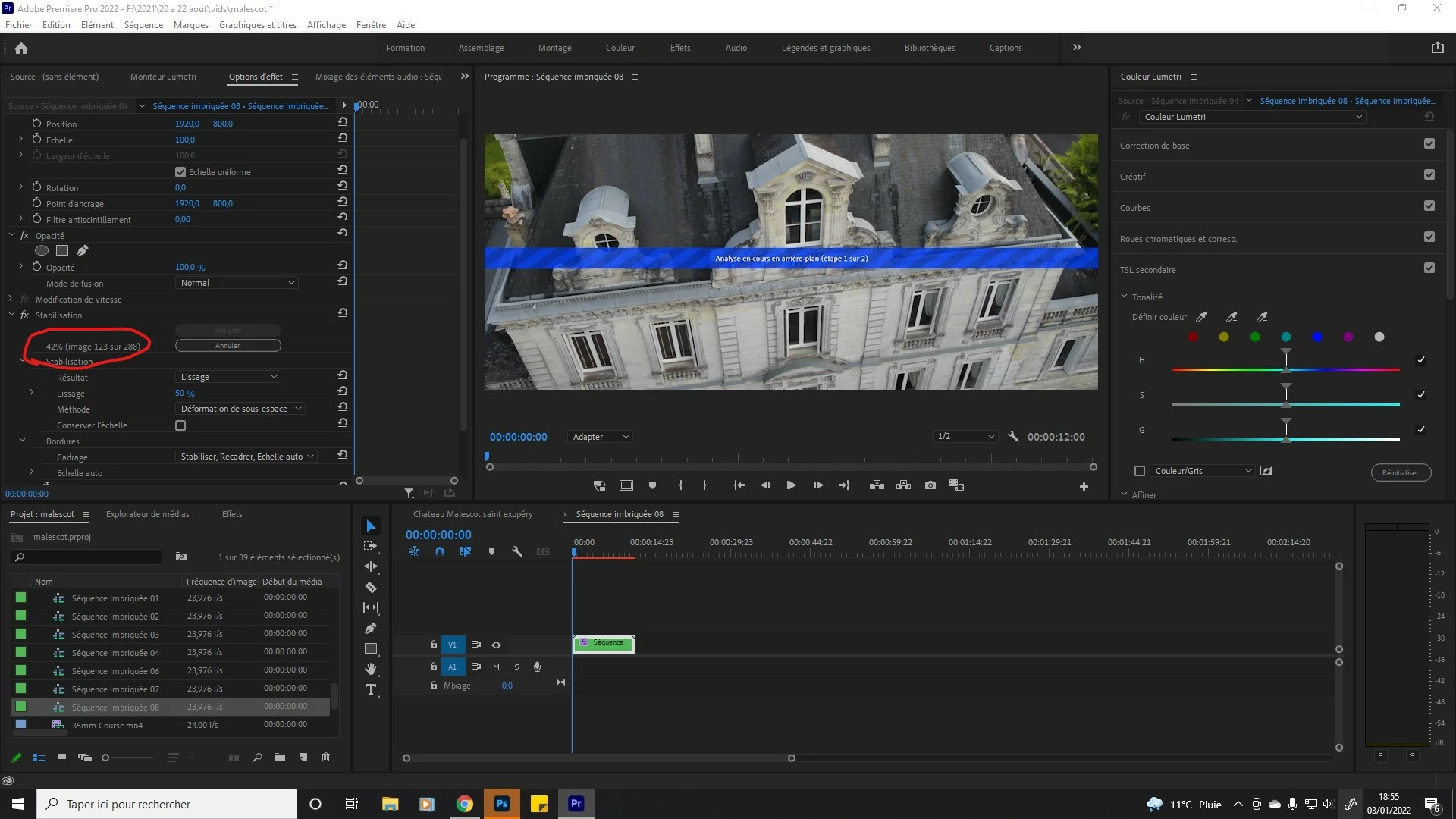Select the Hand tool
This screenshot has width=1456, height=819.
pos(371,669)
